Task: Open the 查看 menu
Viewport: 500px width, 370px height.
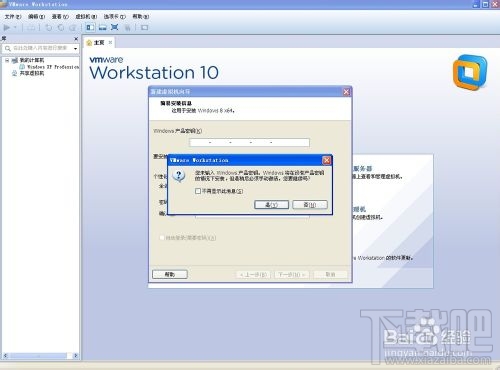Action: 60,16
